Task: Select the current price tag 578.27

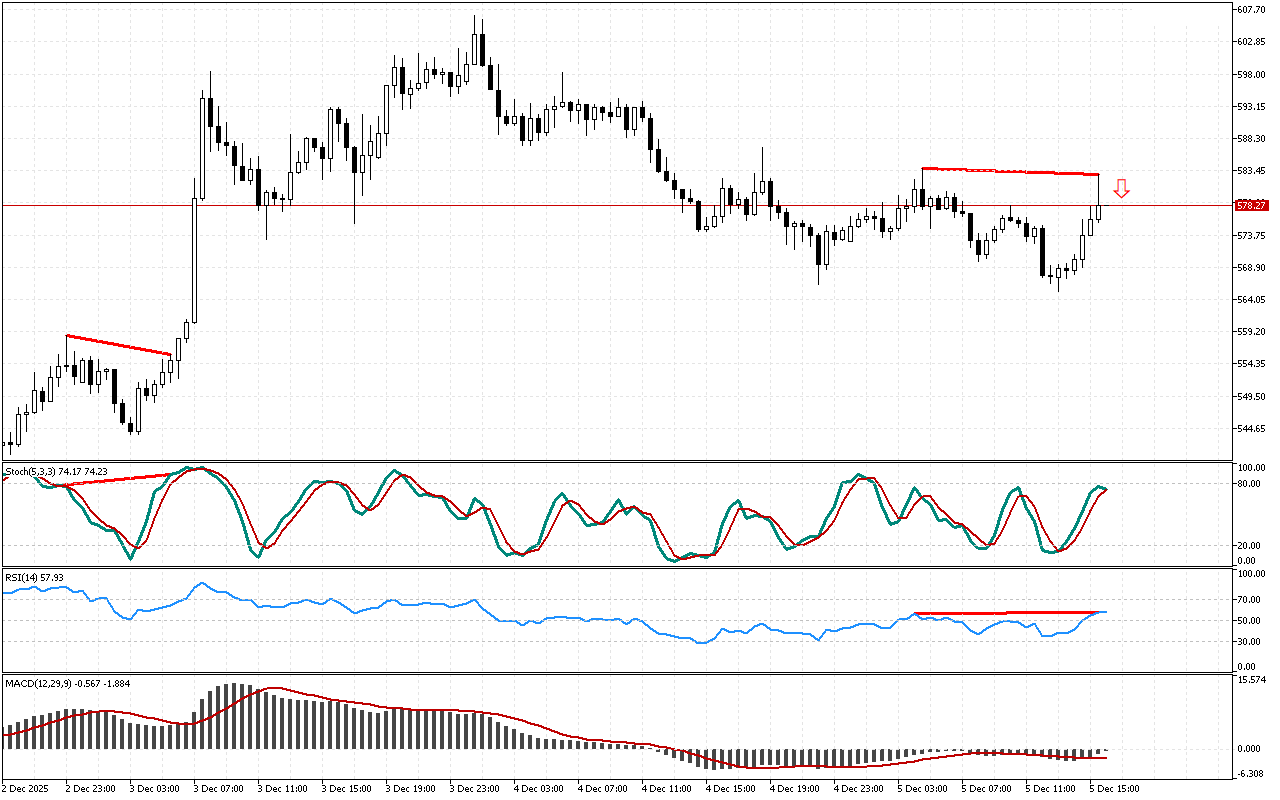Action: click(1251, 205)
